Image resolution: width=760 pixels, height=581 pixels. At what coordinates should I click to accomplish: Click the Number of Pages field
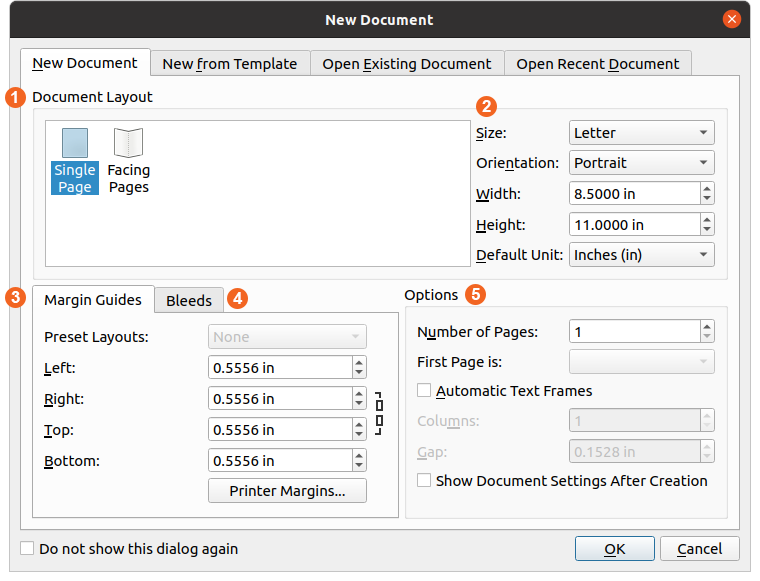[x=635, y=332]
